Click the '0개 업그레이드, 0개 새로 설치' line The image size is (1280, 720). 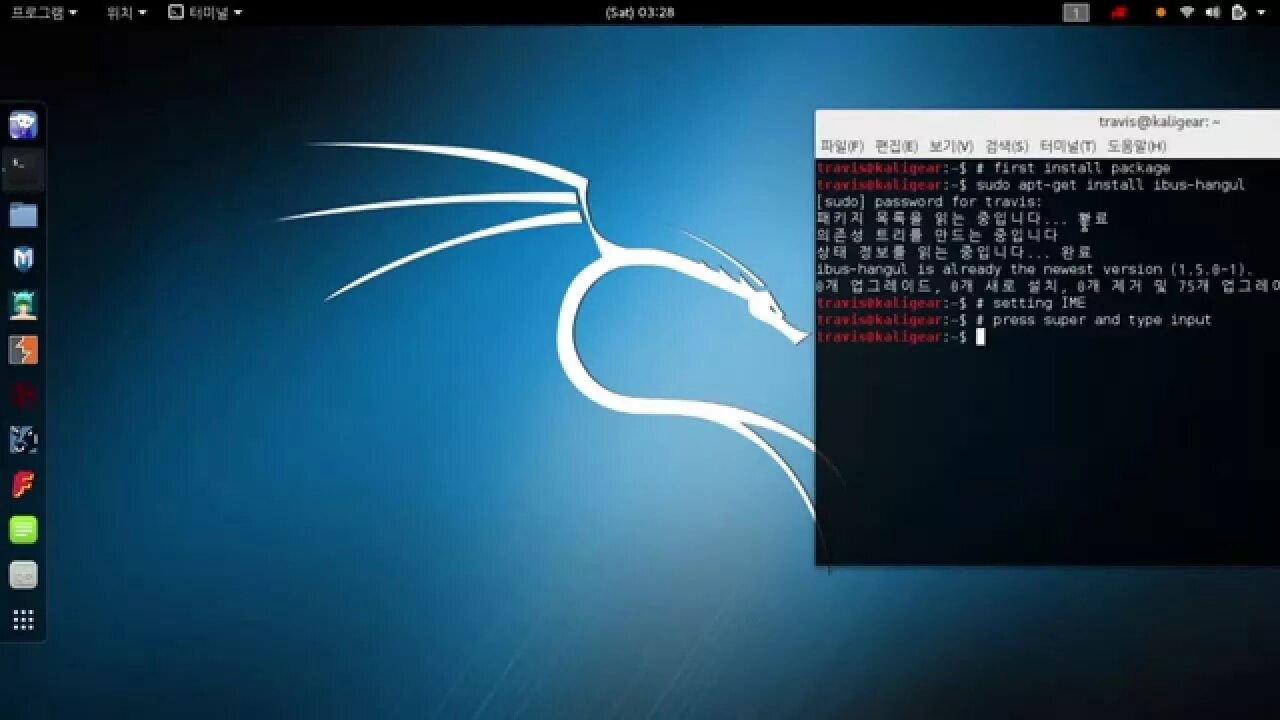coord(1048,287)
